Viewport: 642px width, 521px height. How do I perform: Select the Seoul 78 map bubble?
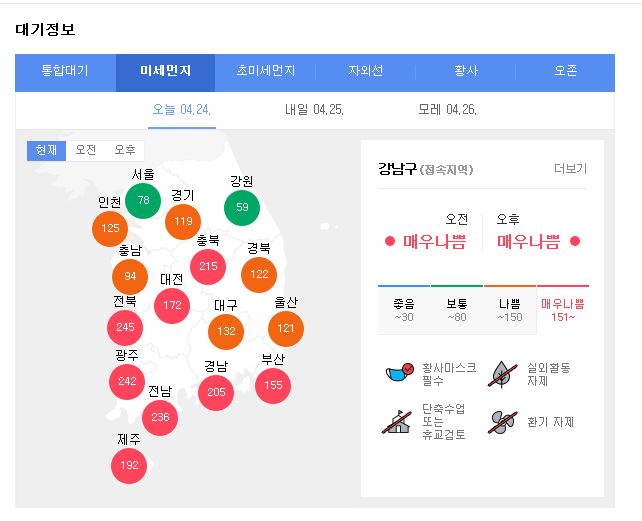[x=143, y=200]
